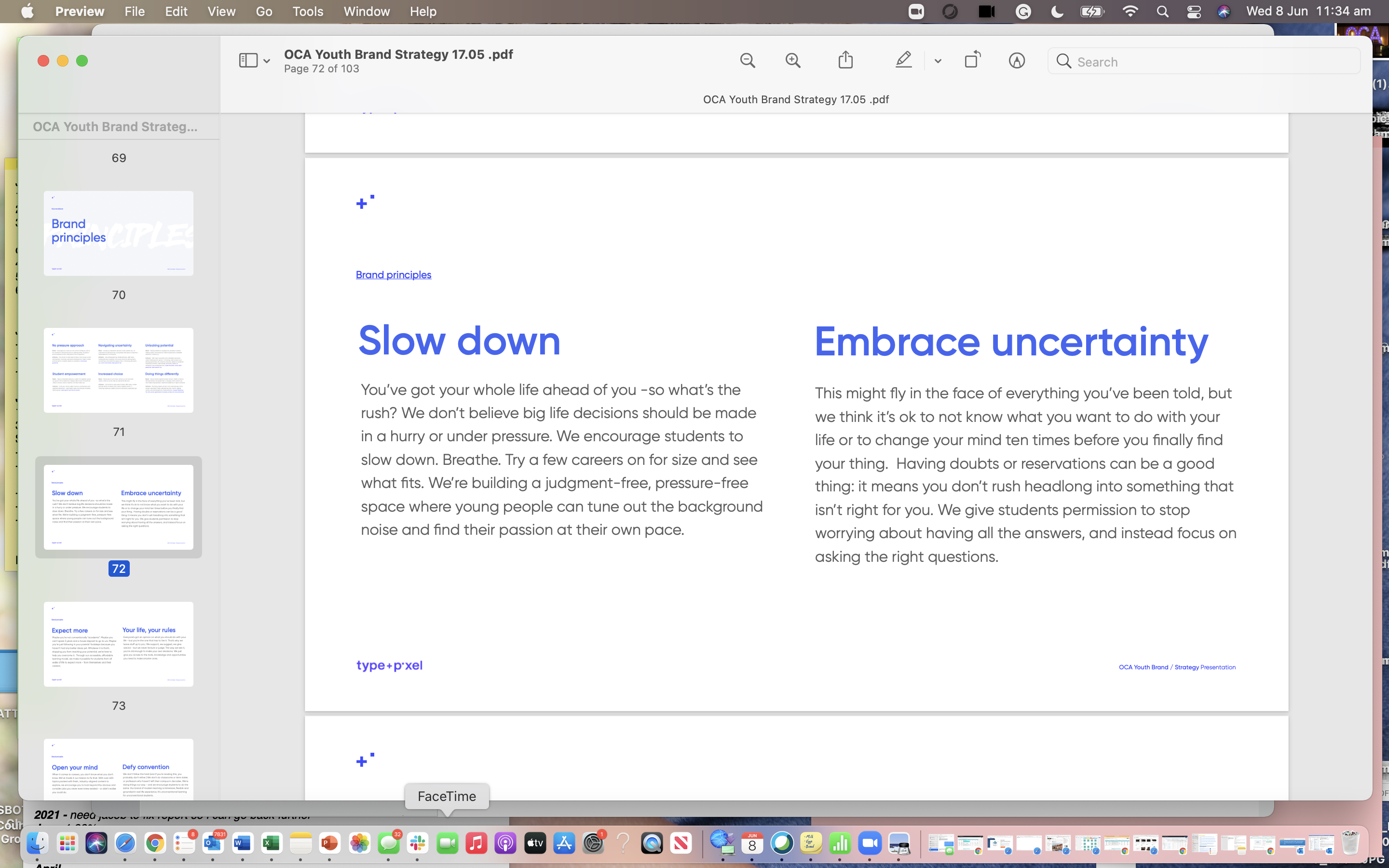Open sidebar view options chevron
1389x868 pixels.
pyautogui.click(x=266, y=61)
